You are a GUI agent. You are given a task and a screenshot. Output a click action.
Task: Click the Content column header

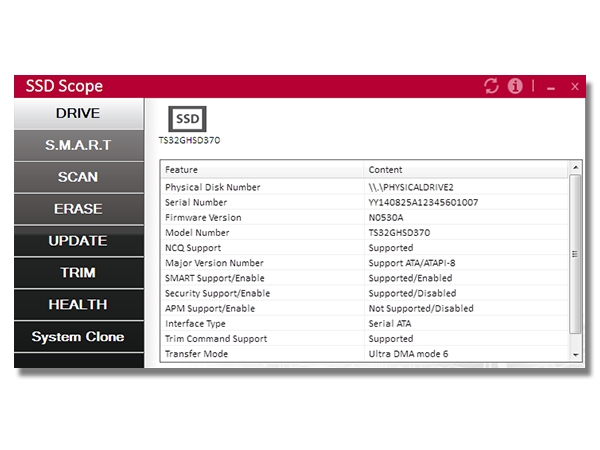[465, 169]
